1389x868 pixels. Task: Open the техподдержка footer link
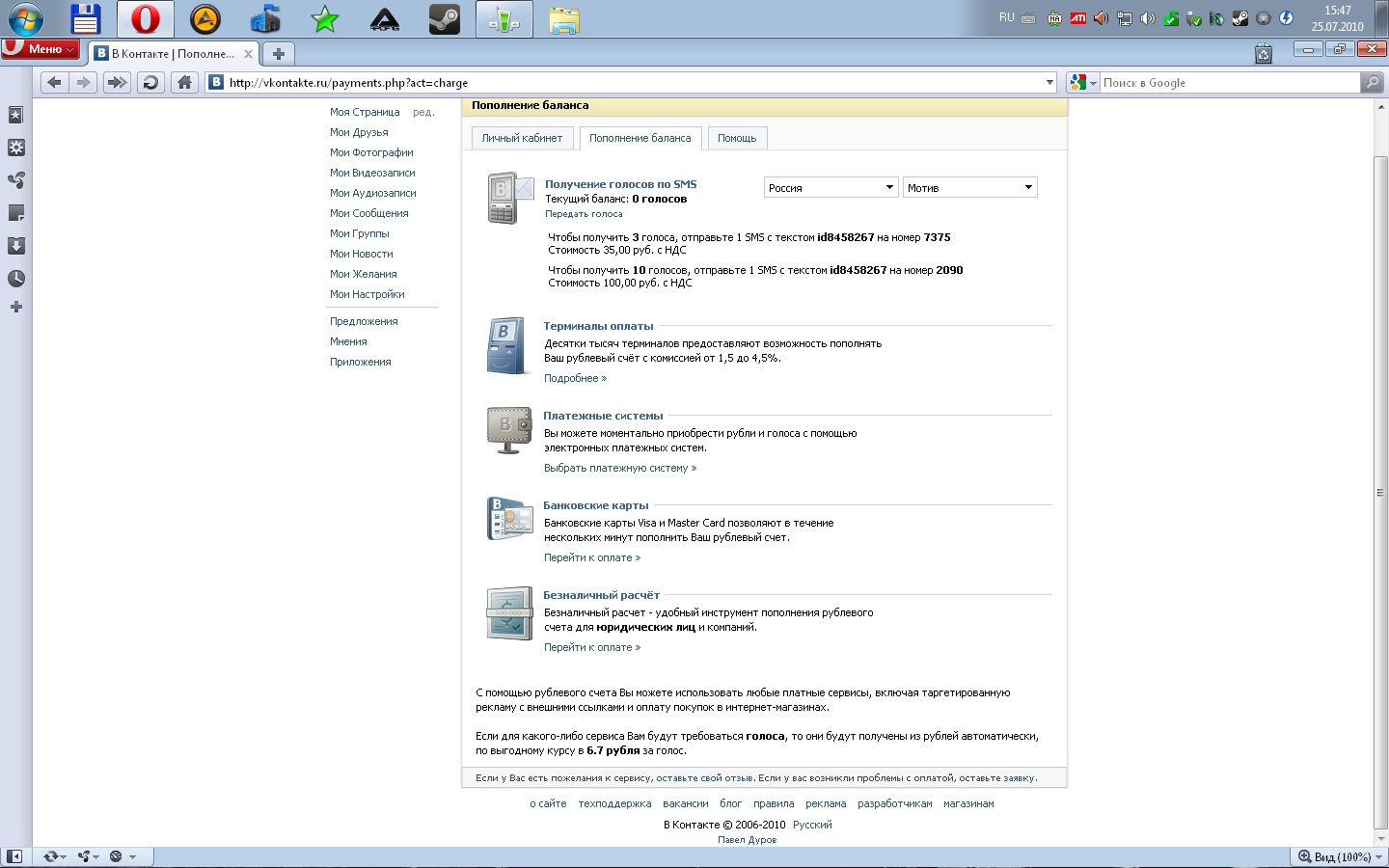614,803
